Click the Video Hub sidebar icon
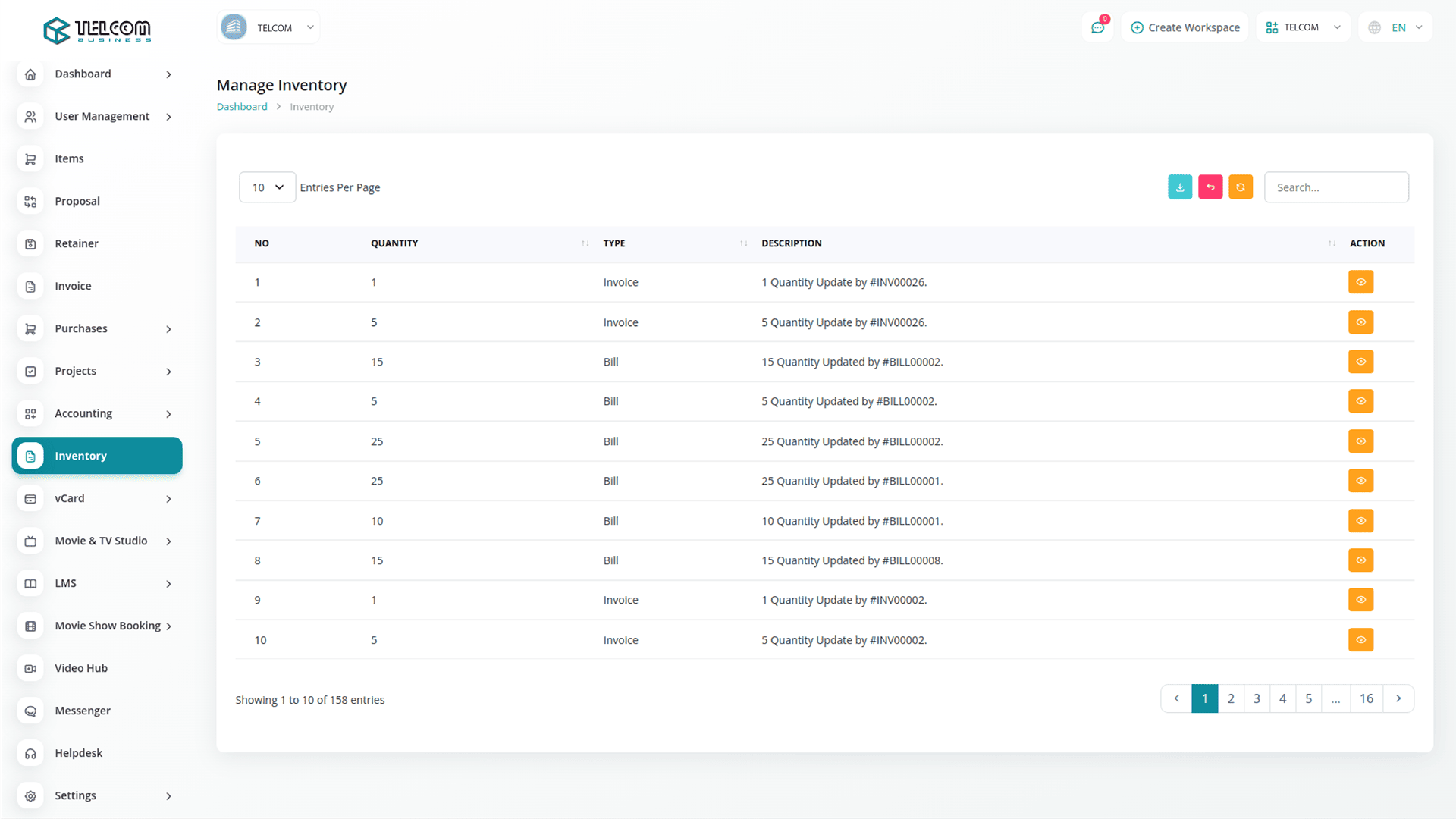 click(x=30, y=668)
